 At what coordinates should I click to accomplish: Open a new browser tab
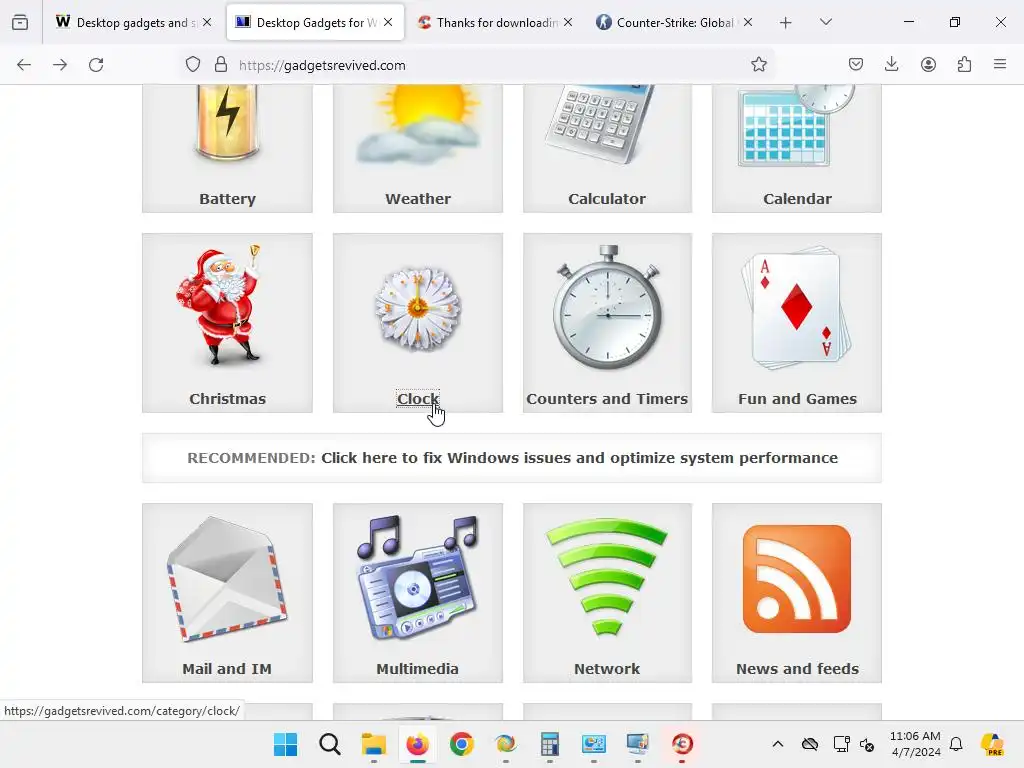point(786,23)
